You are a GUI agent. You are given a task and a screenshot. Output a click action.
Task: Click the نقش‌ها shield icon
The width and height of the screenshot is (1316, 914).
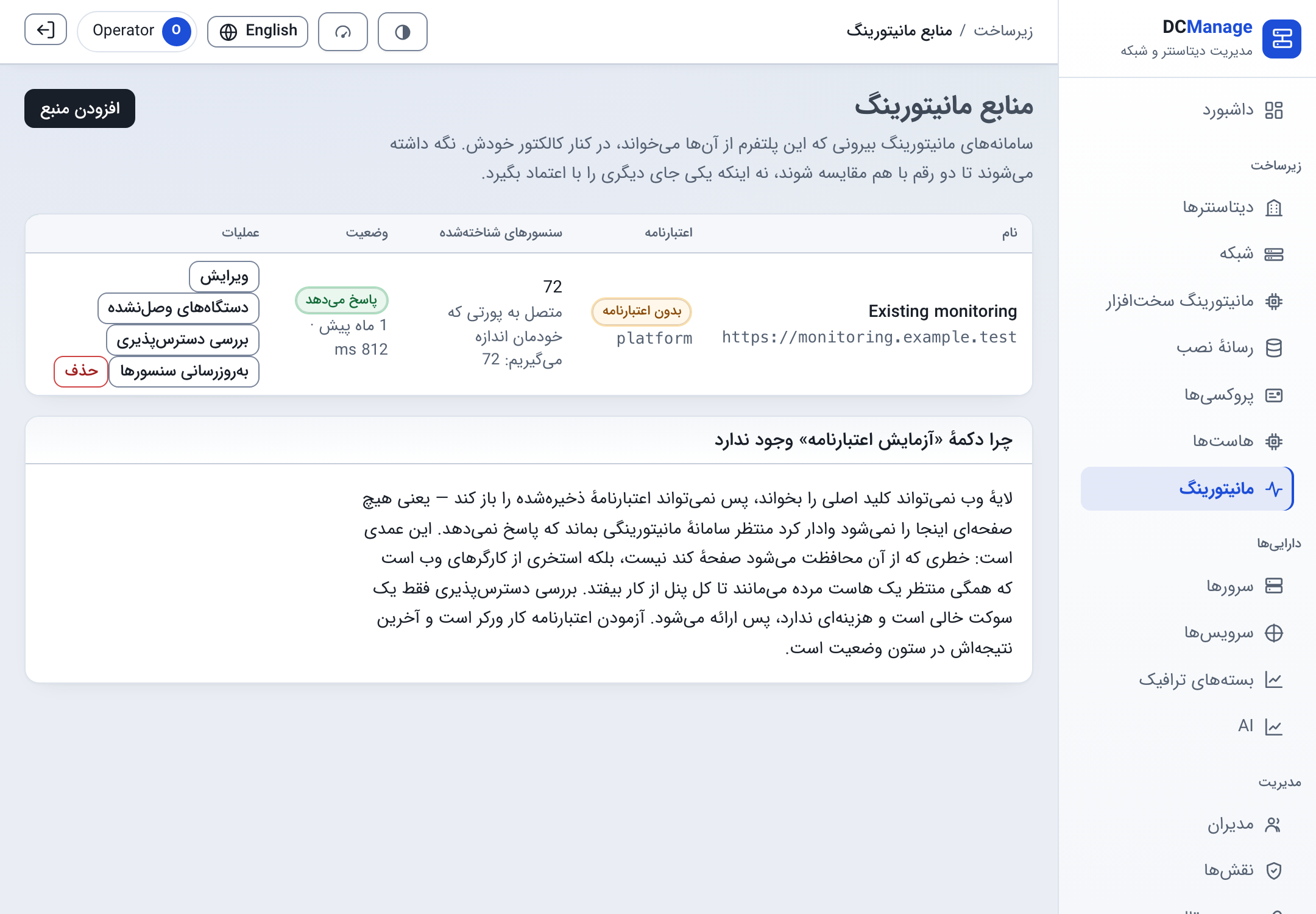click(x=1273, y=871)
